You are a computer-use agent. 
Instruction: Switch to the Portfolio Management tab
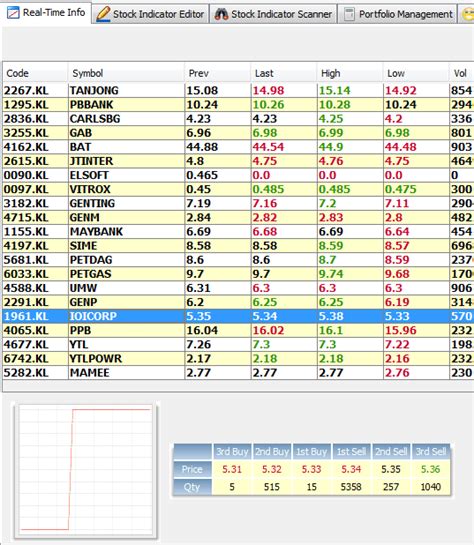coord(398,14)
